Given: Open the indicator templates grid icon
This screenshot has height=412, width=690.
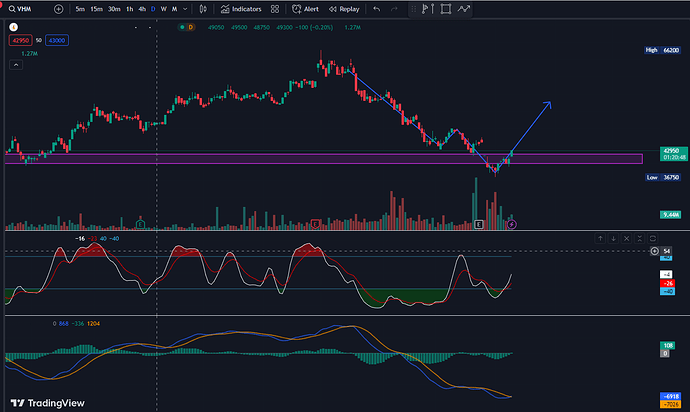Looking at the screenshot, I should coord(274,9).
